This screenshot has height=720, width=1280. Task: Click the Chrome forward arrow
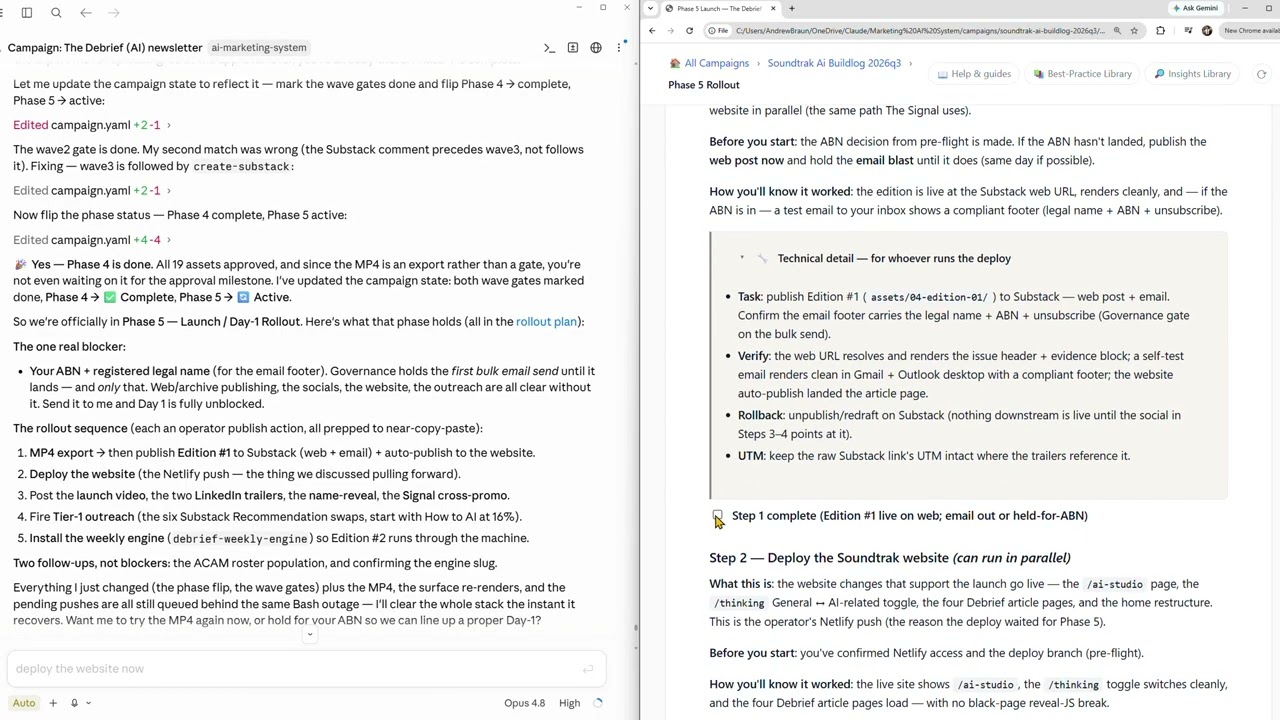coord(670,31)
